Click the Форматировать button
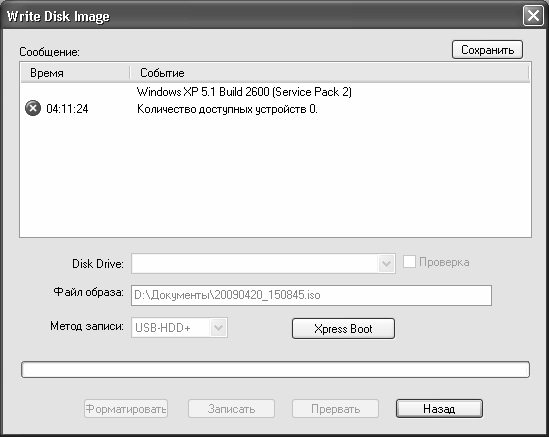This screenshot has height=437, width=549. (x=126, y=409)
